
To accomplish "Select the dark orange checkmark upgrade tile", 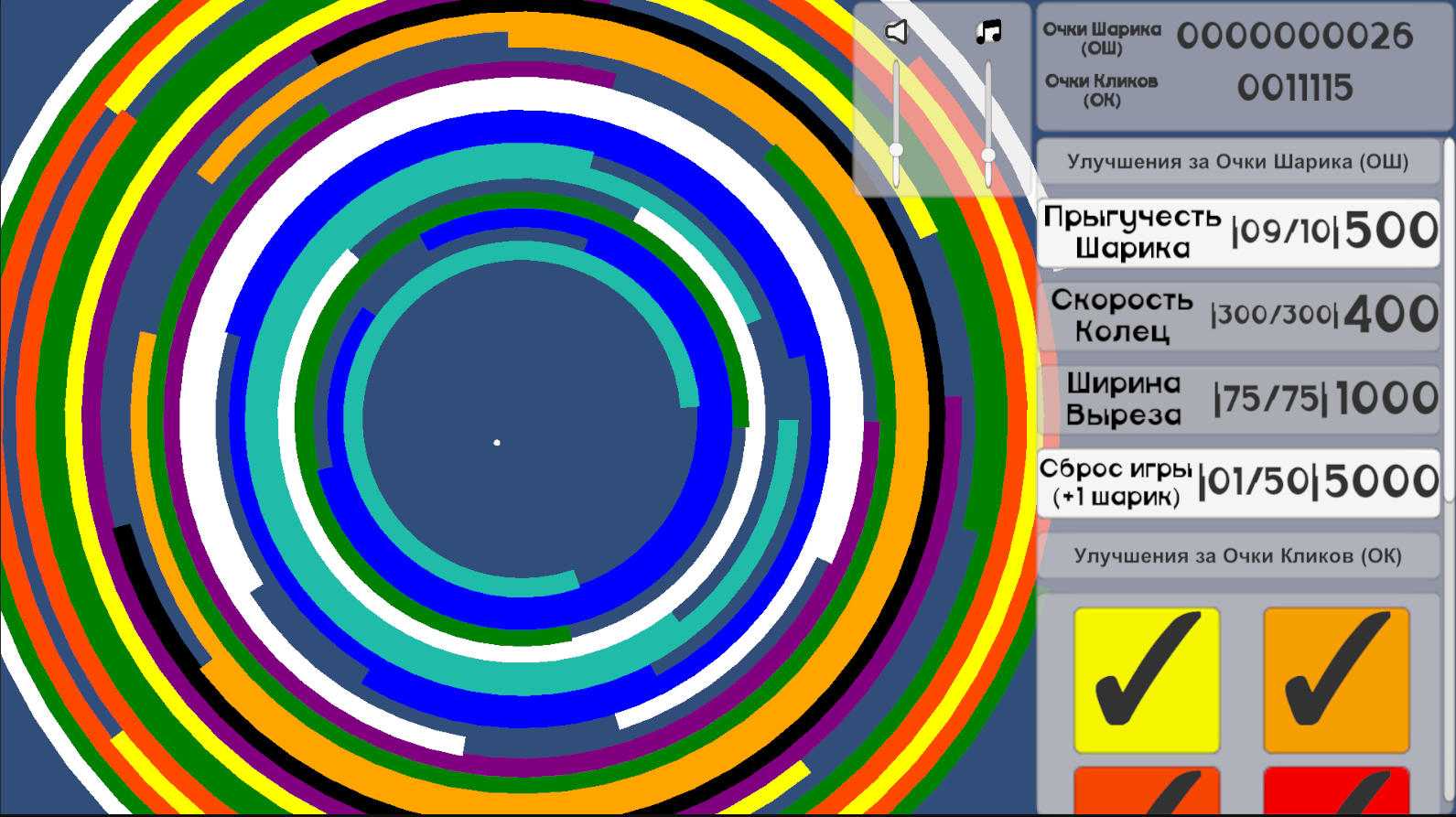I will click(x=1147, y=790).
